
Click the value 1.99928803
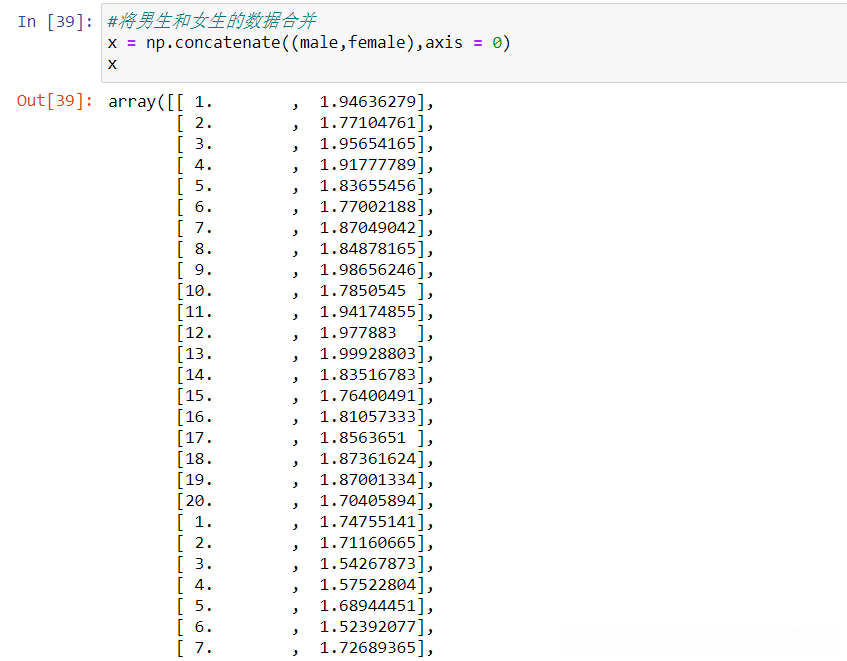click(368, 354)
